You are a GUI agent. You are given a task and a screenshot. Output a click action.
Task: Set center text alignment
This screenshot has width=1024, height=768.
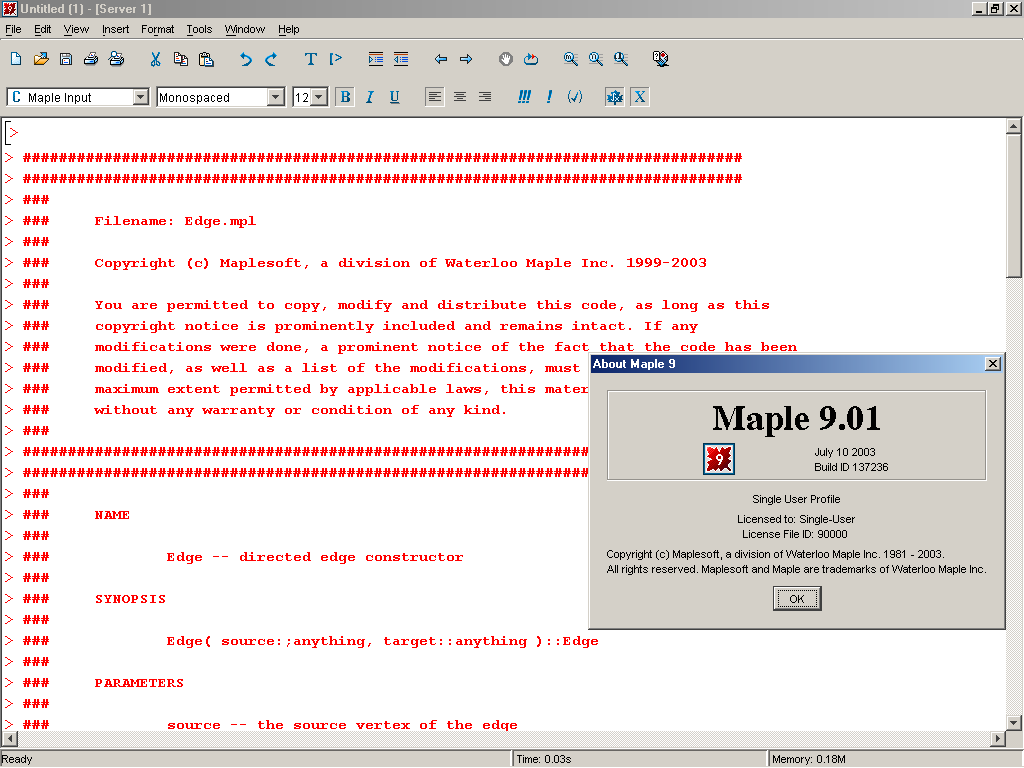(460, 97)
